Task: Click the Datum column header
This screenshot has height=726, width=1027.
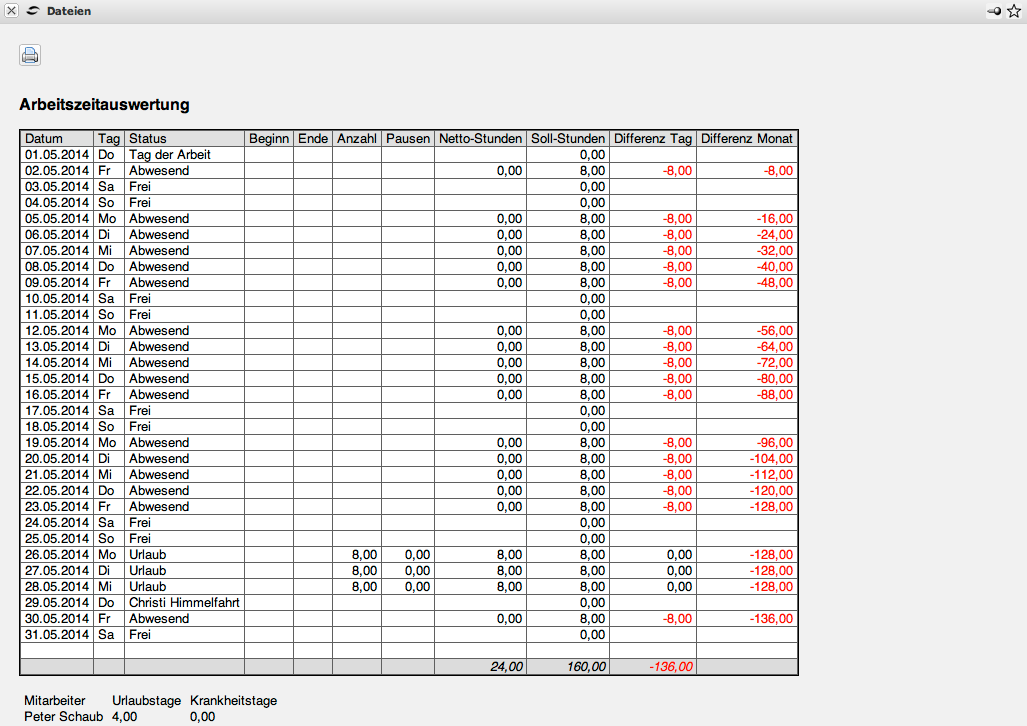Action: tap(44, 139)
